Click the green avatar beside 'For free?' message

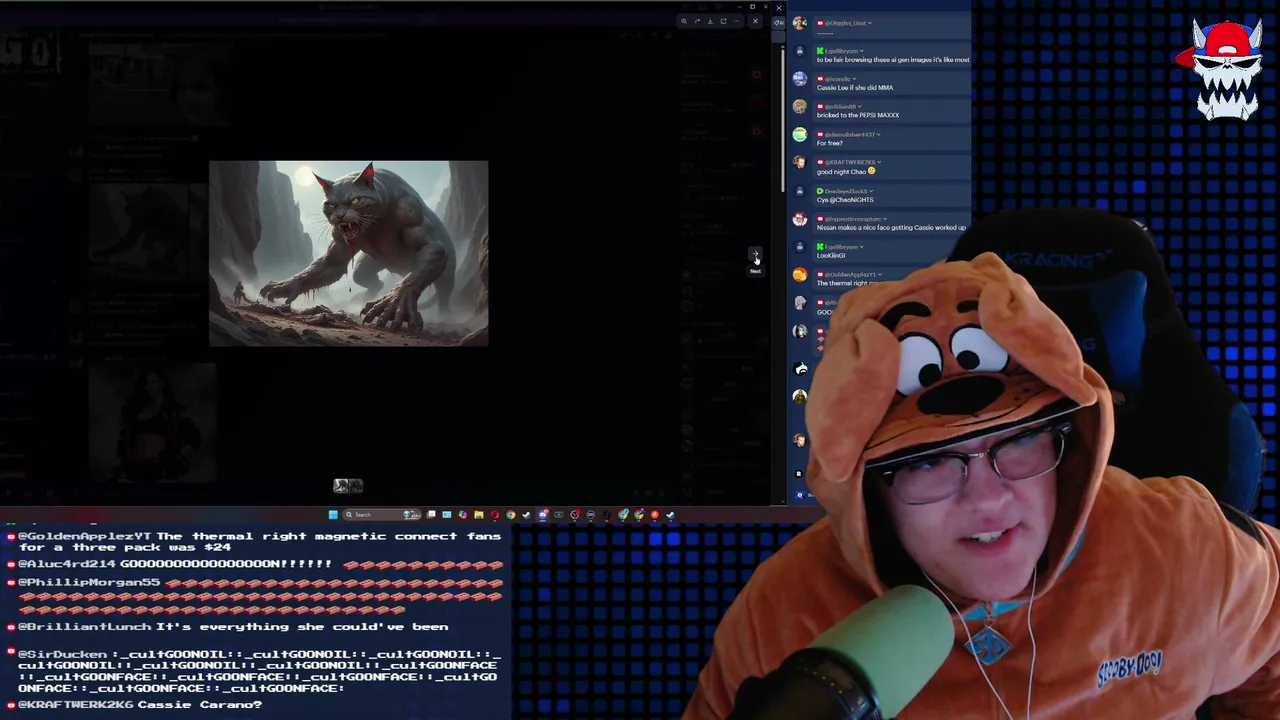click(800, 134)
